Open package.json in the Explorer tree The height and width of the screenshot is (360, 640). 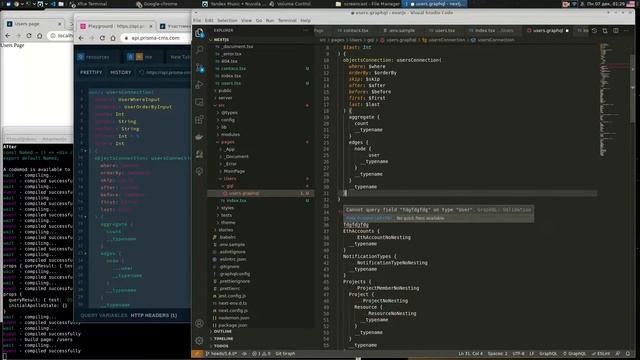coord(261,325)
